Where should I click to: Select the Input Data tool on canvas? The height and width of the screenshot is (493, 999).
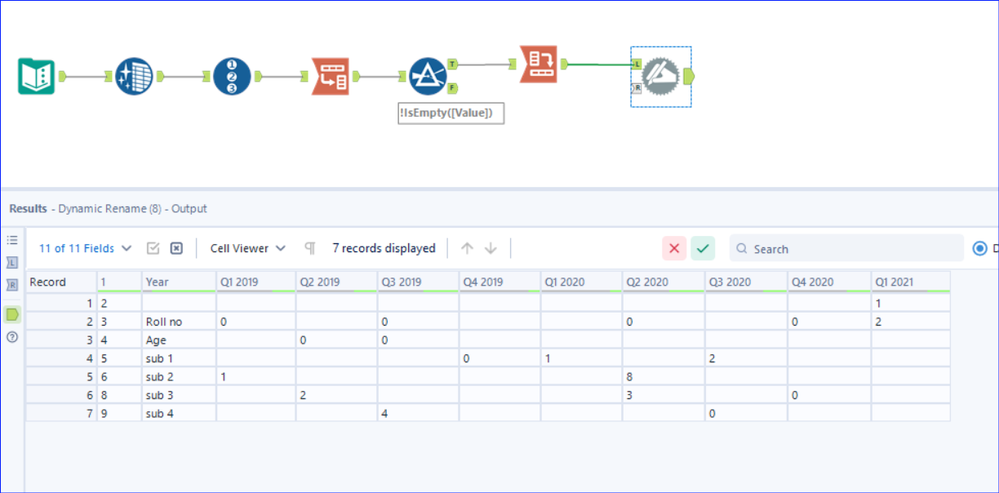(x=36, y=76)
